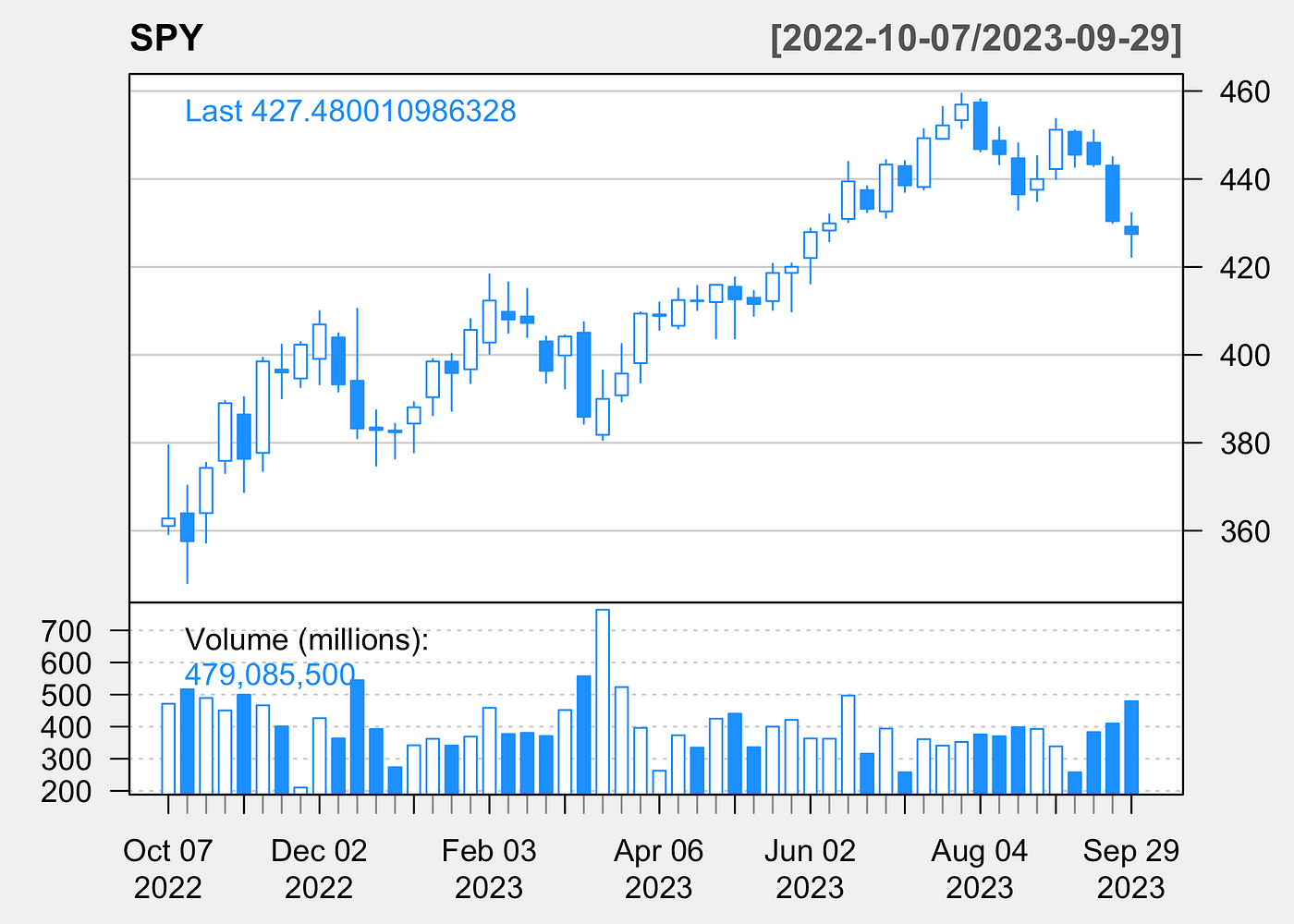Click the shortest volume bar near 200
1294x924 pixels.
[300, 790]
